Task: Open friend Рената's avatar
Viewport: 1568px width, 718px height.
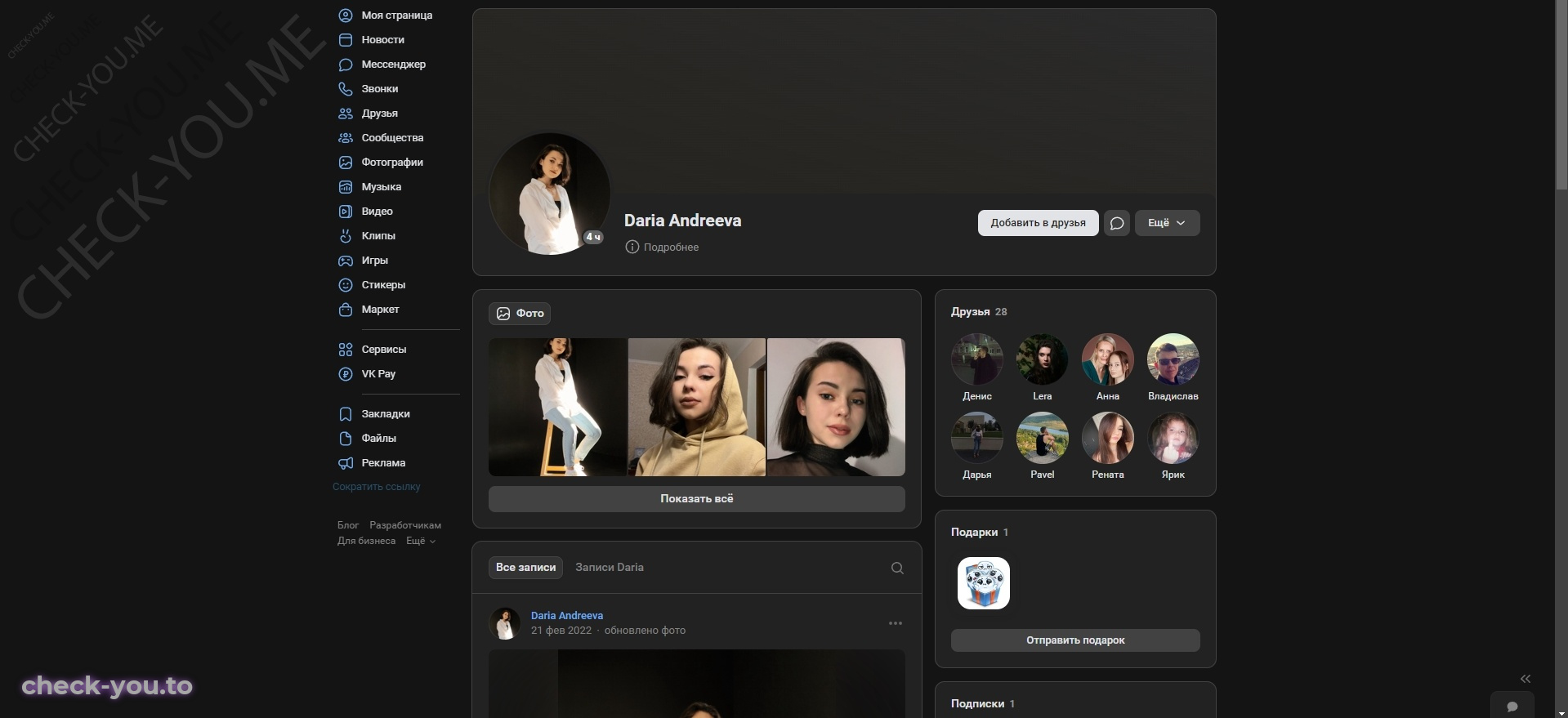Action: tap(1108, 438)
